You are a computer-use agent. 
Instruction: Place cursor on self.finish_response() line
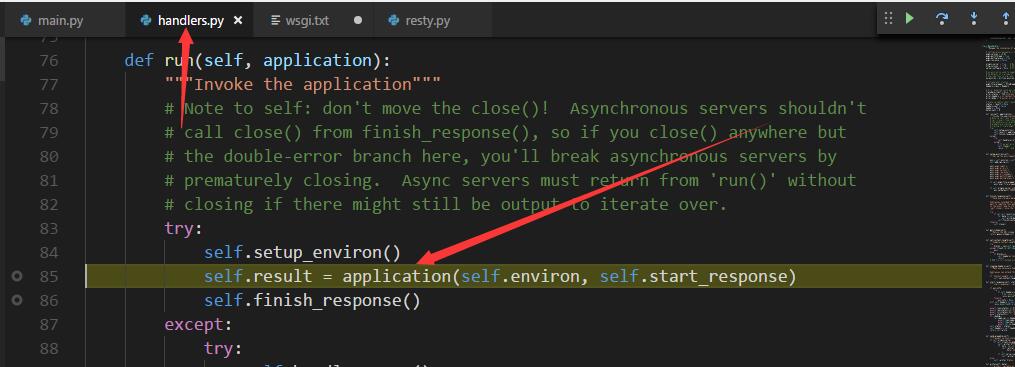[x=312, y=300]
